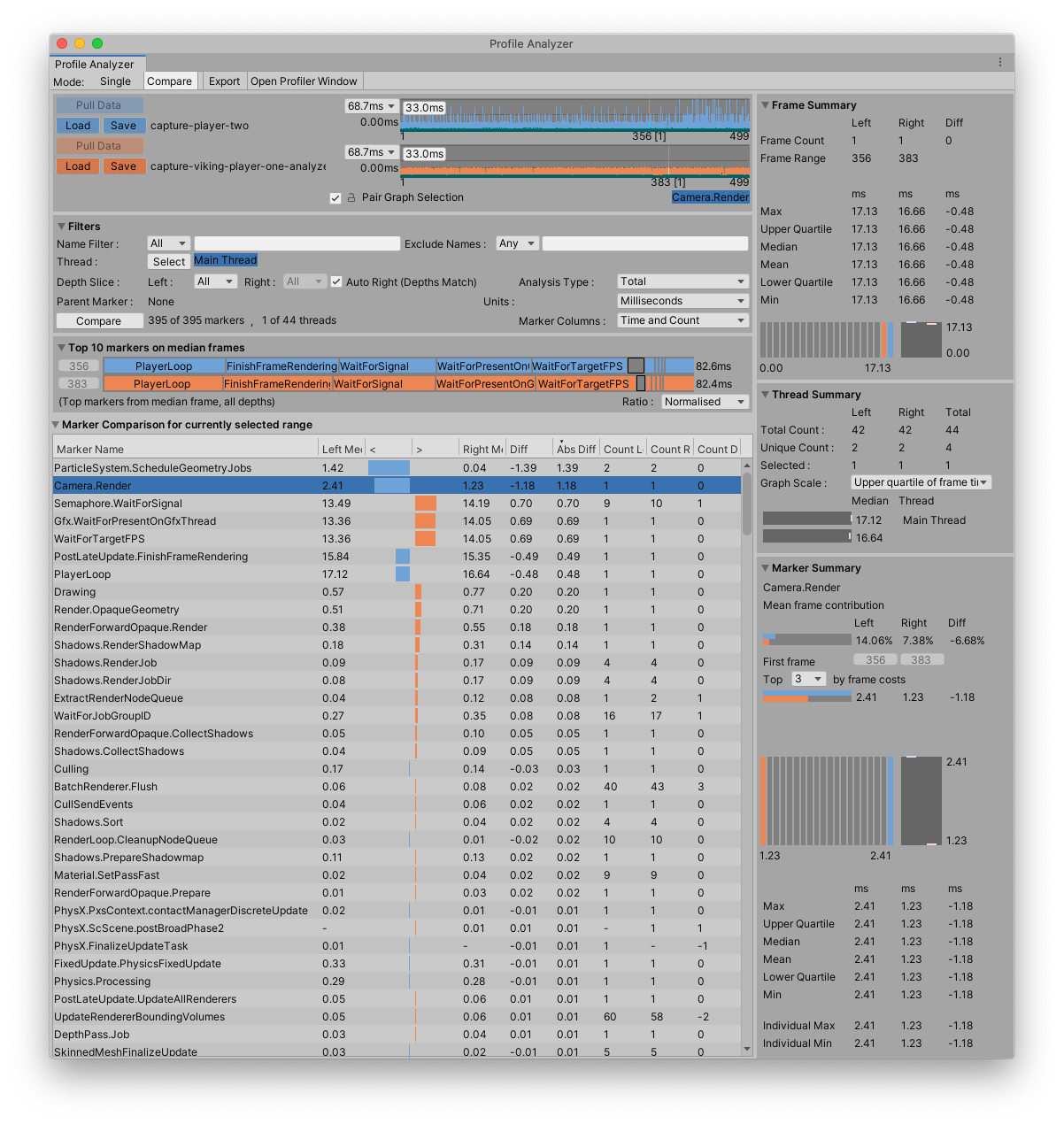
Task: Click the lock icon beside Pair Graph Selection
Action: 351,197
